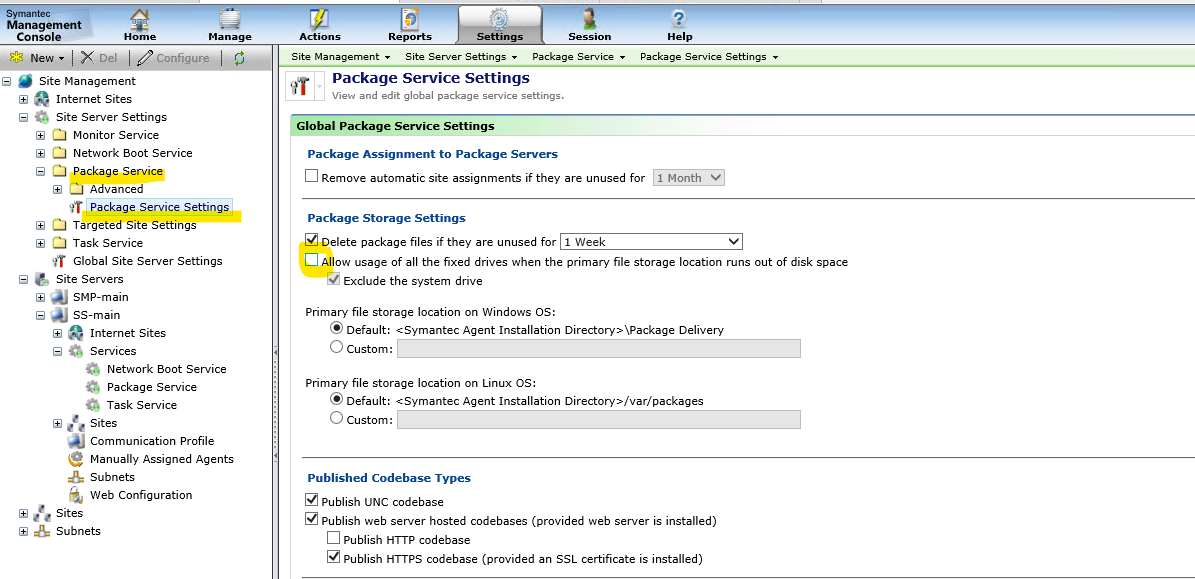Collapse the Services tree node

pyautogui.click(x=57, y=351)
